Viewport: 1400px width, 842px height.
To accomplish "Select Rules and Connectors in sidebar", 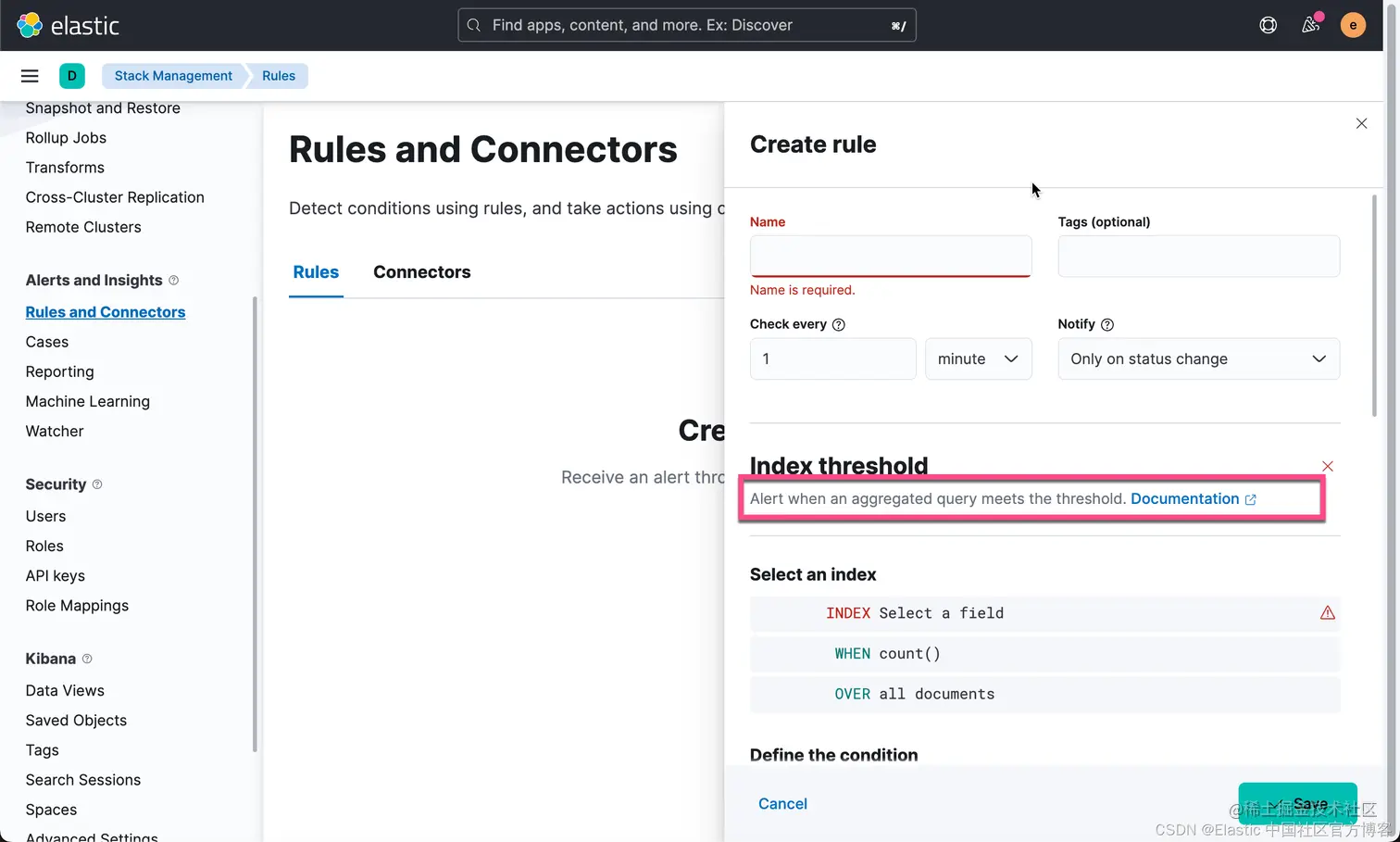I will (106, 312).
